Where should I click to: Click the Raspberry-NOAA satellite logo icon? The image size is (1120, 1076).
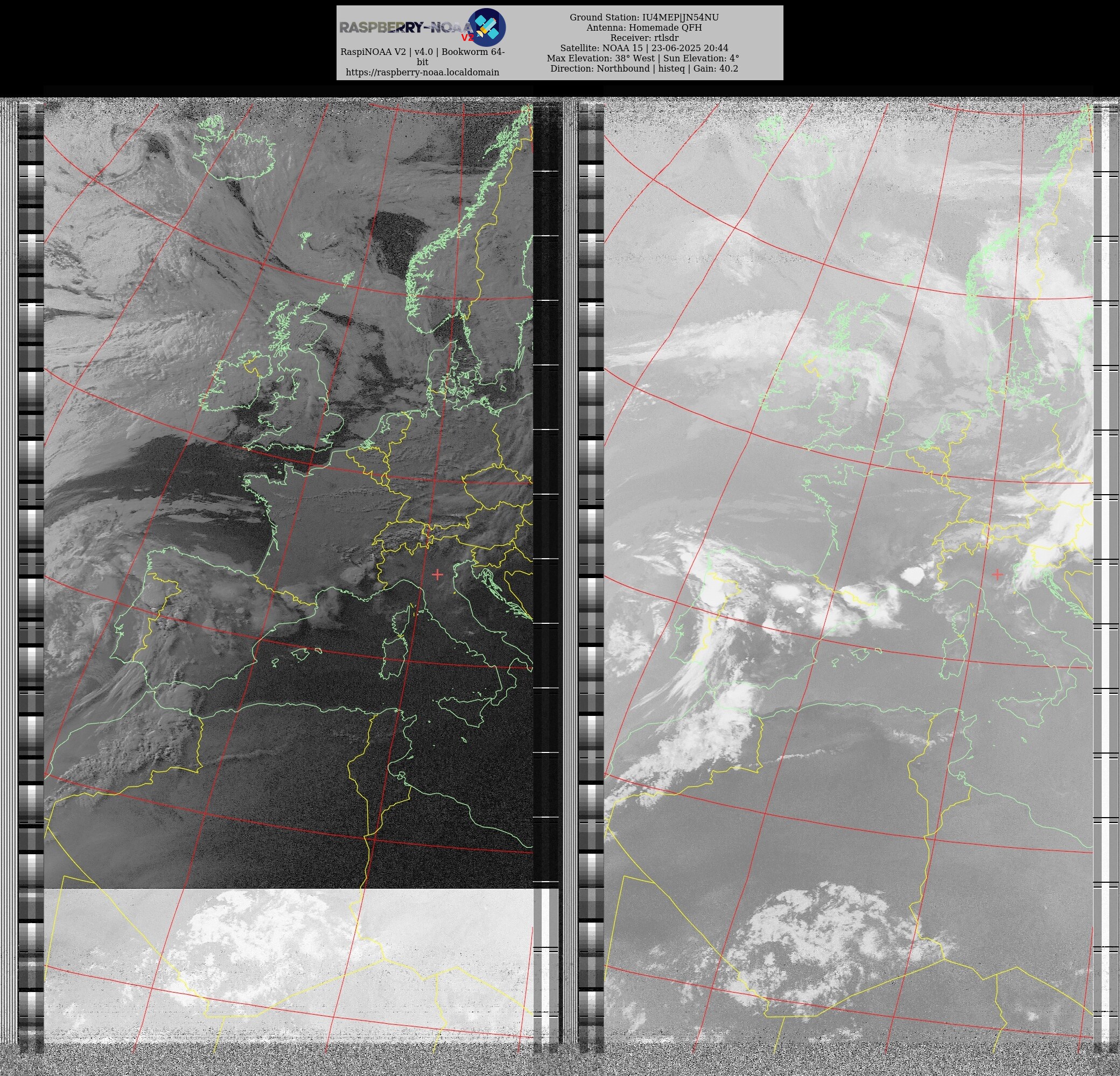(487, 27)
